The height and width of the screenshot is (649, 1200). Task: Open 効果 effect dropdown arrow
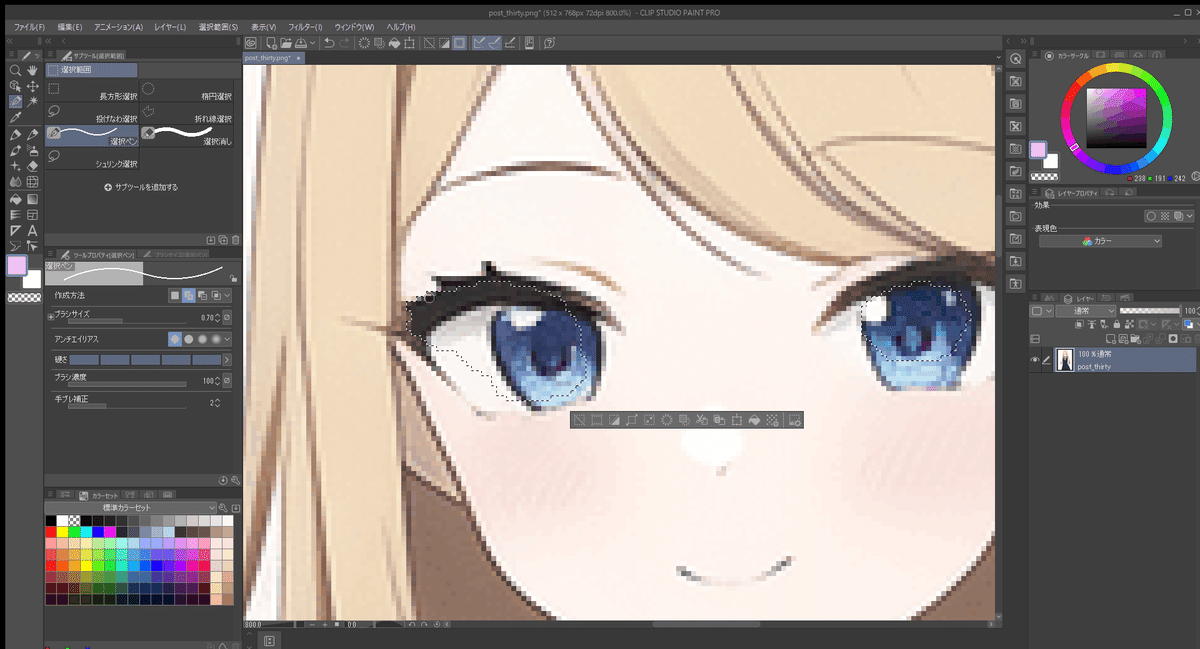tap(1190, 215)
